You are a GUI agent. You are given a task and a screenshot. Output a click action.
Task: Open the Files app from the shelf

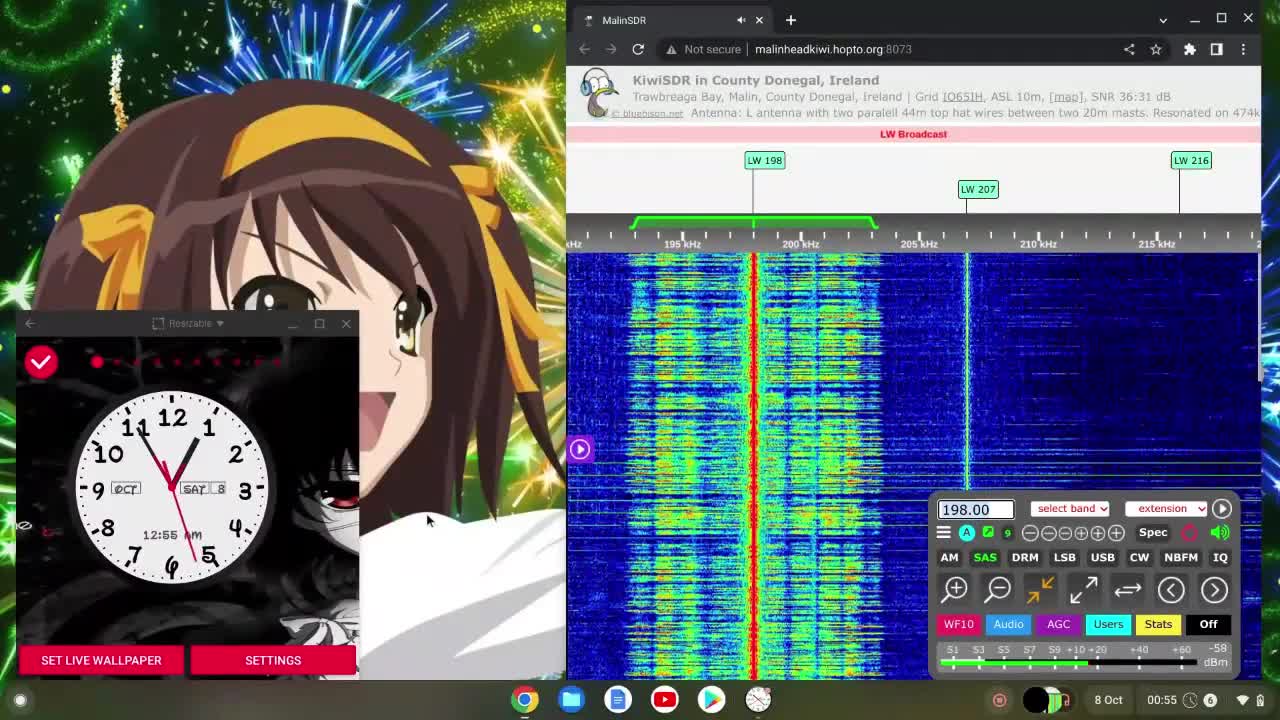pos(572,700)
